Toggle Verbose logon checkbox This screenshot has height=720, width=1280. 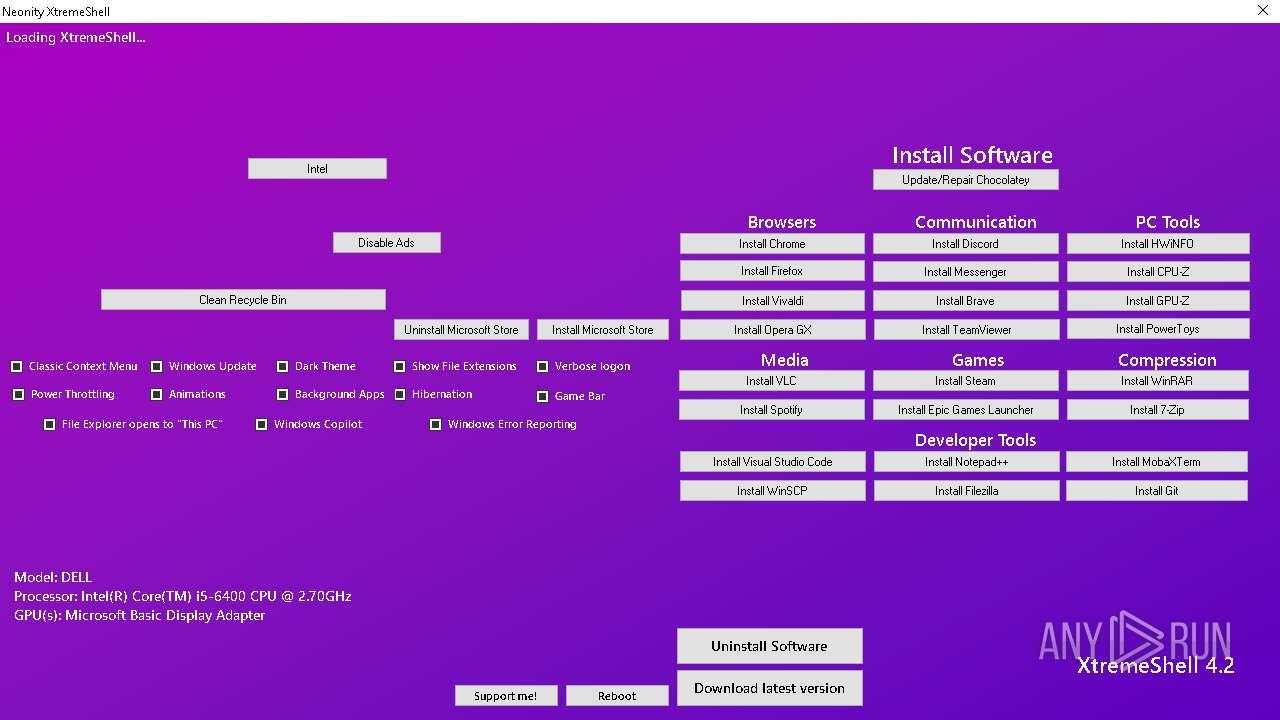[x=543, y=367]
